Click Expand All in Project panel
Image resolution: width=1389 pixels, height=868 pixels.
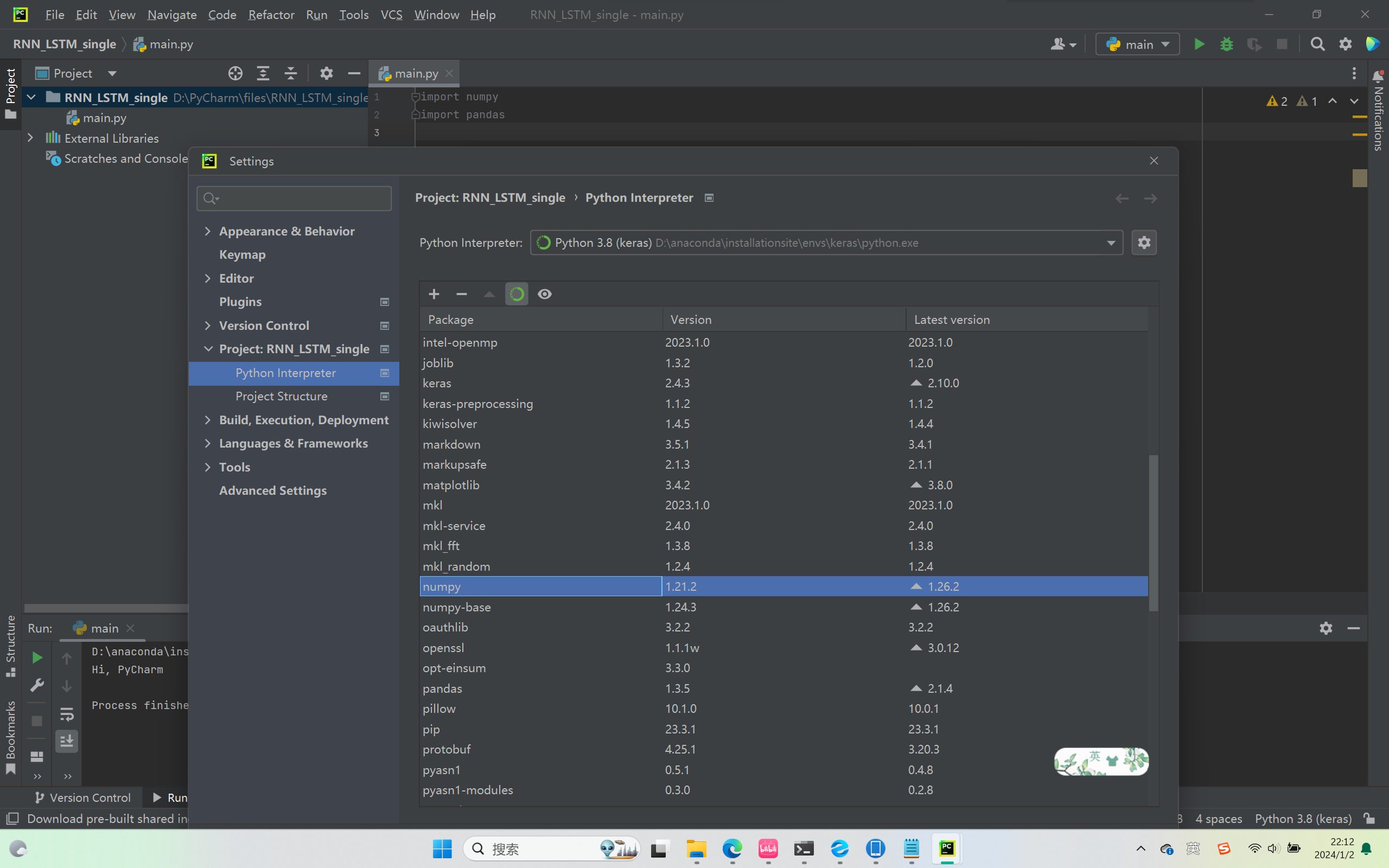coord(263,73)
